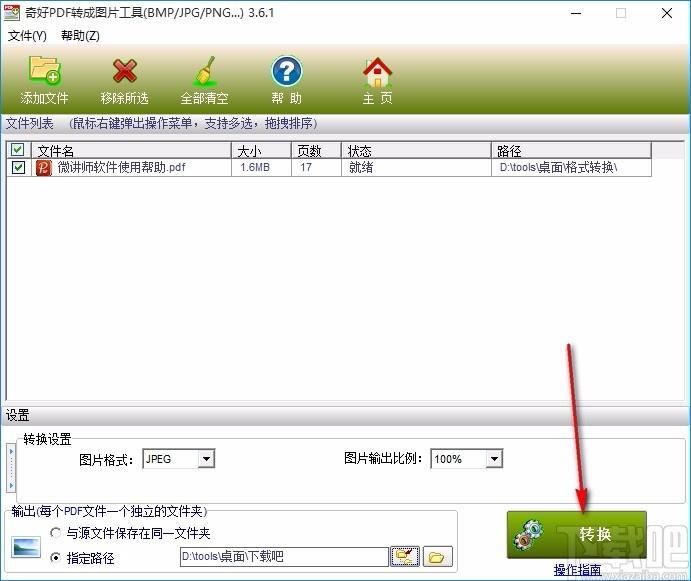Viewport: 691px width, 581px height.
Task: Sort by the 文件名 column header
Action: [x=131, y=151]
